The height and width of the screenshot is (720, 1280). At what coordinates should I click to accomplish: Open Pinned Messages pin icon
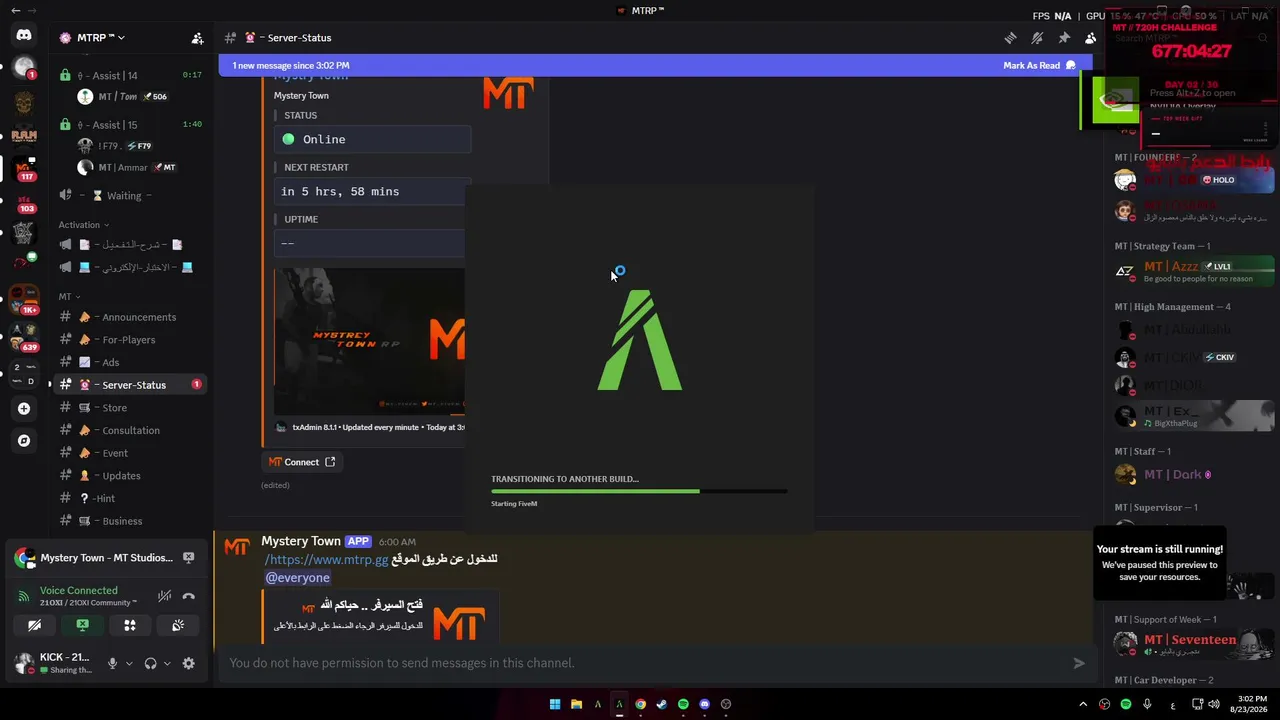[1064, 38]
